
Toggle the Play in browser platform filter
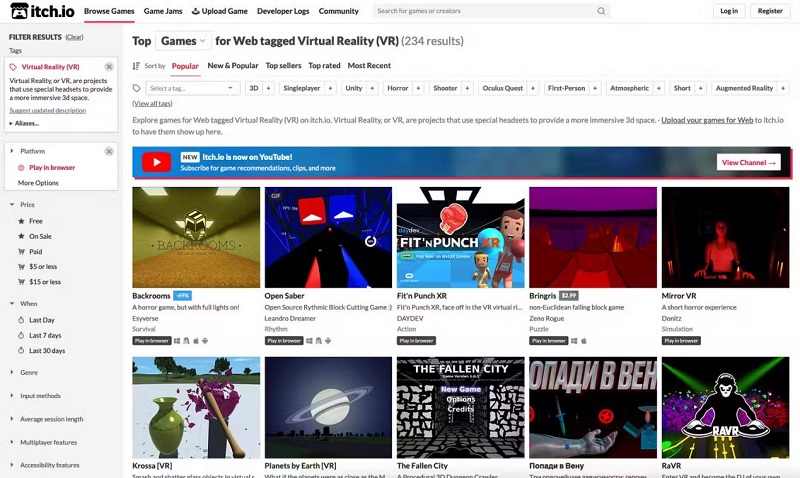(x=52, y=168)
